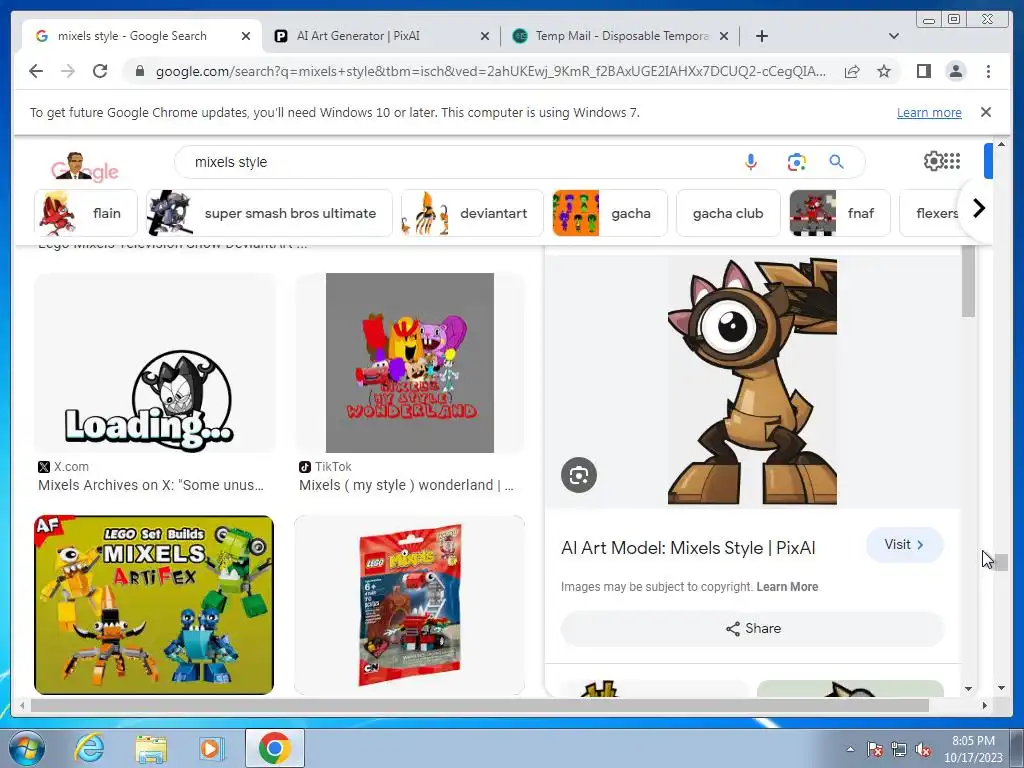1024x768 pixels.
Task: Search by image with the Lens camera icon
Action: coord(796,162)
